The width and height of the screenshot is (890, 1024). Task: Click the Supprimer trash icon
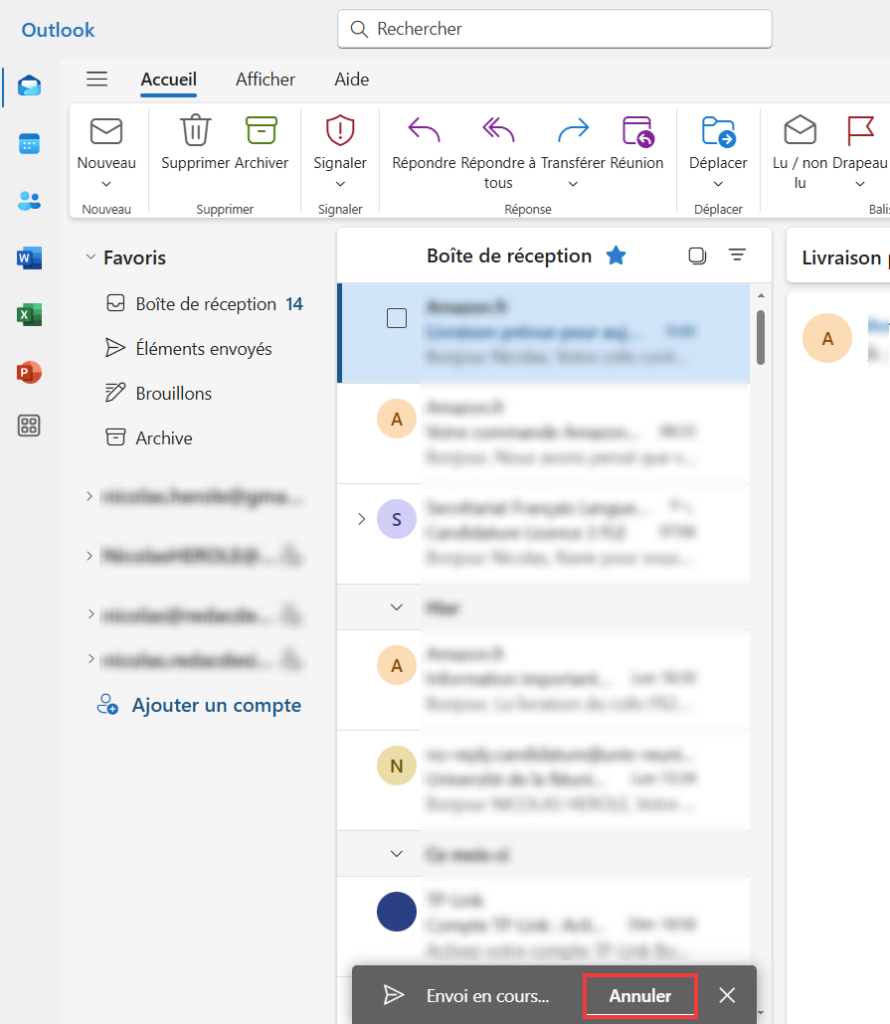tap(195, 131)
